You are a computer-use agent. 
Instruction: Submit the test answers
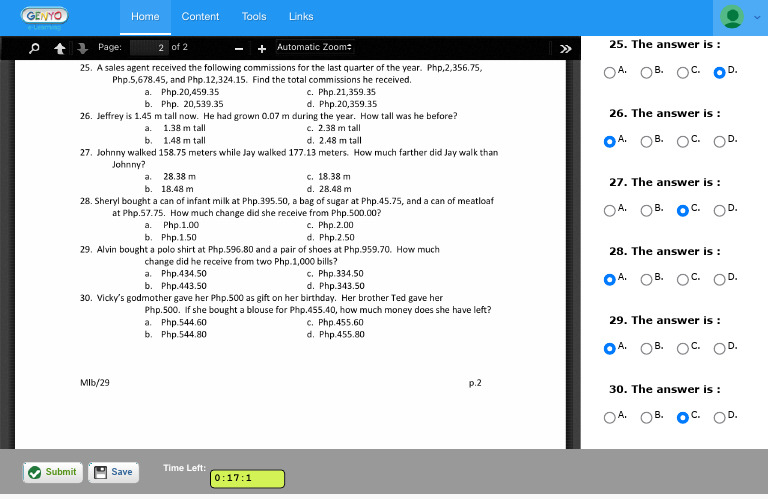pyautogui.click(x=53, y=472)
